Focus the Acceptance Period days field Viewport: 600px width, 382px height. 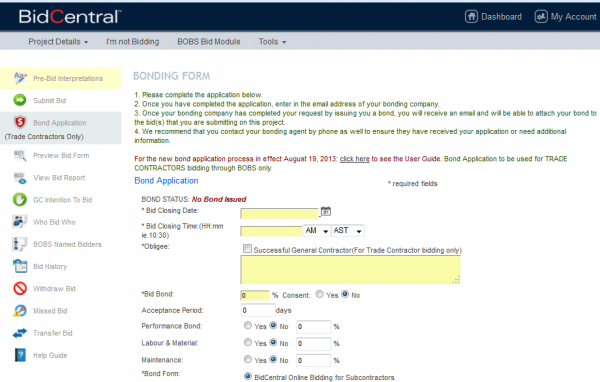258,310
